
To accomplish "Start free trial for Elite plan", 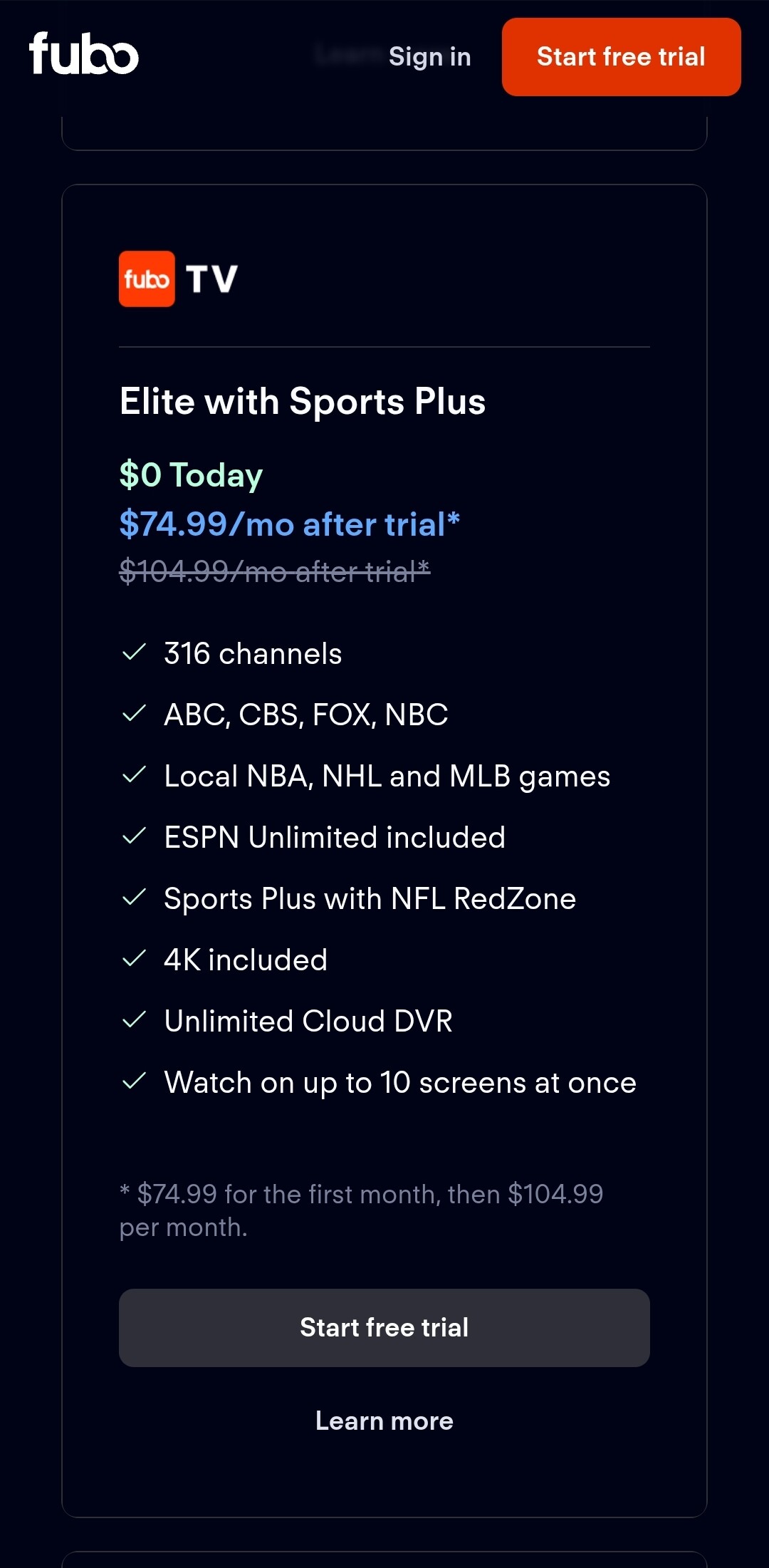I will [x=384, y=1327].
